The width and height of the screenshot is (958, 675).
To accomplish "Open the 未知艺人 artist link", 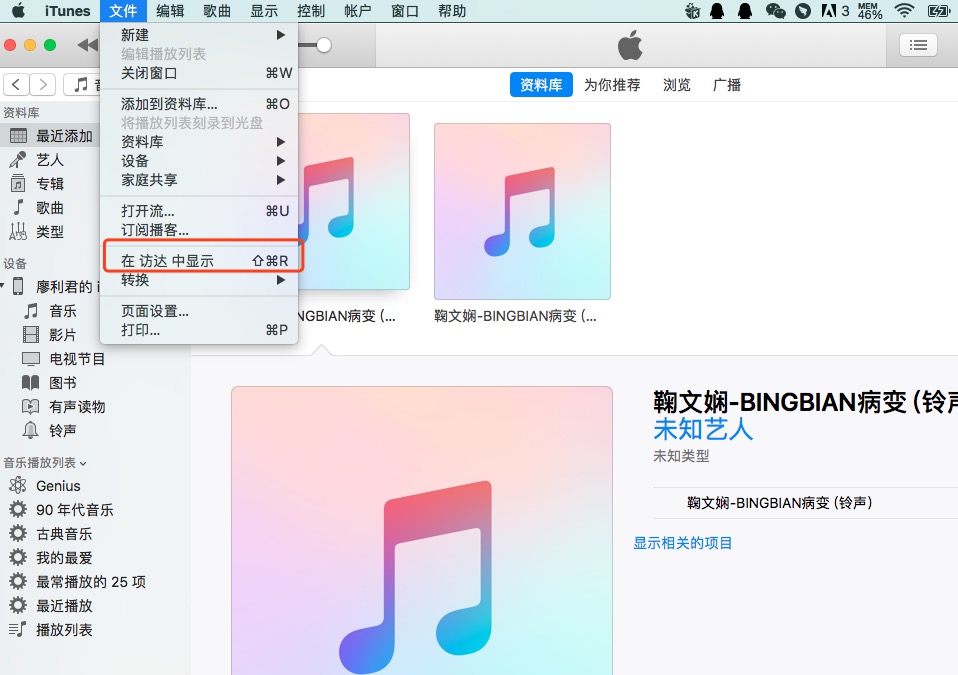I will (703, 429).
